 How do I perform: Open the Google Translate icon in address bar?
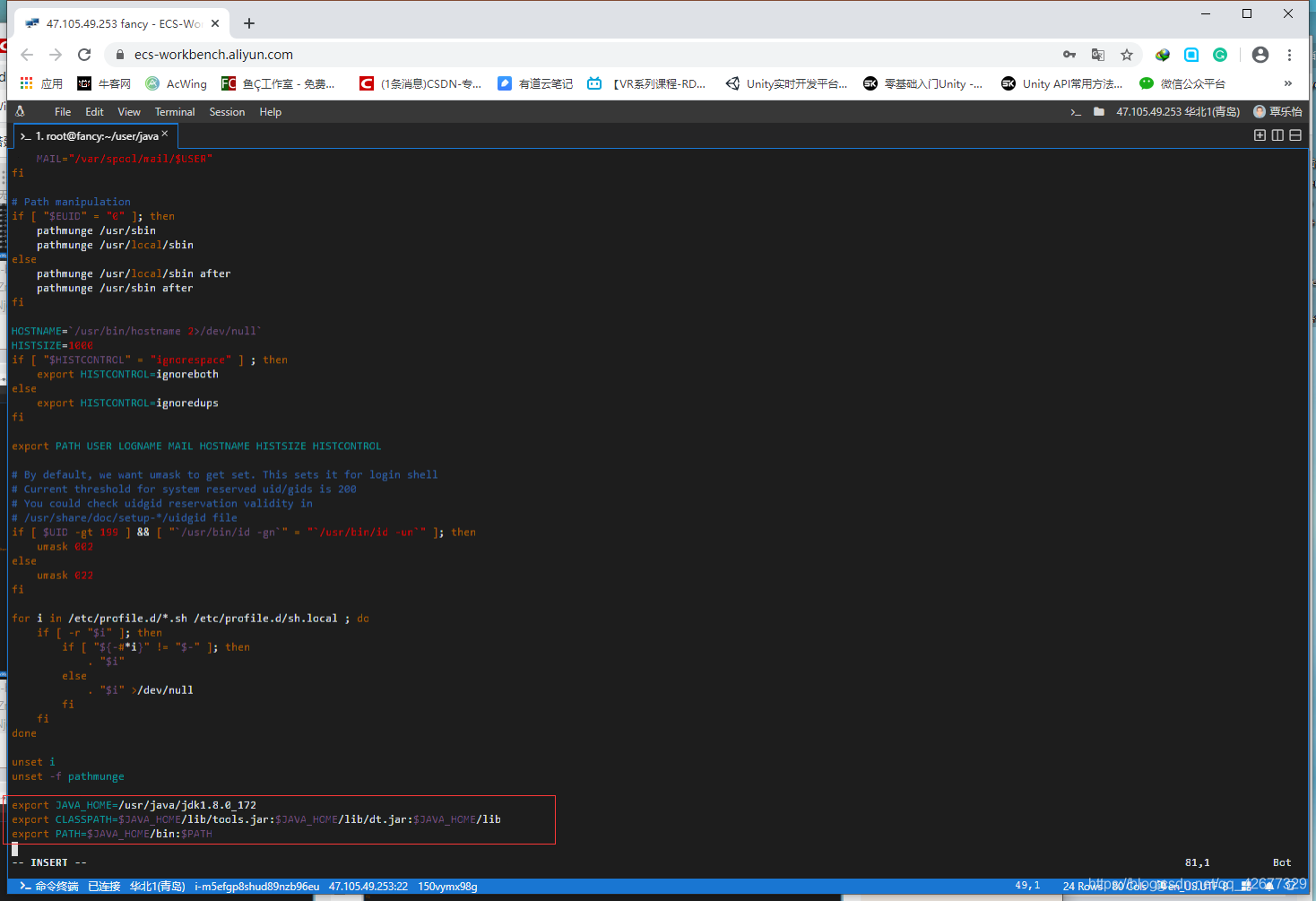pos(1097,55)
